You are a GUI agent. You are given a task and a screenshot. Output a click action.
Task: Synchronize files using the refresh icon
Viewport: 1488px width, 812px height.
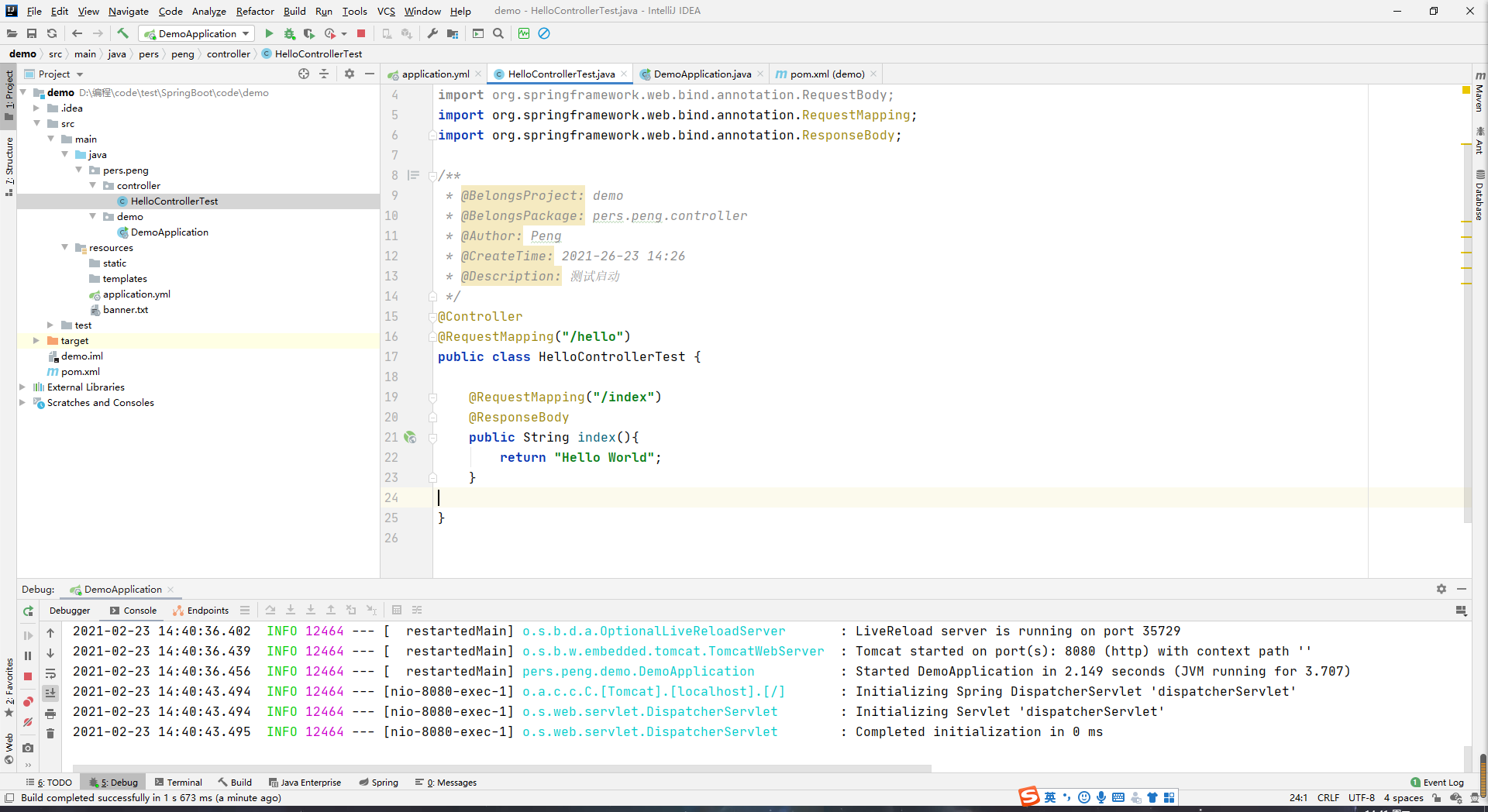[x=52, y=33]
